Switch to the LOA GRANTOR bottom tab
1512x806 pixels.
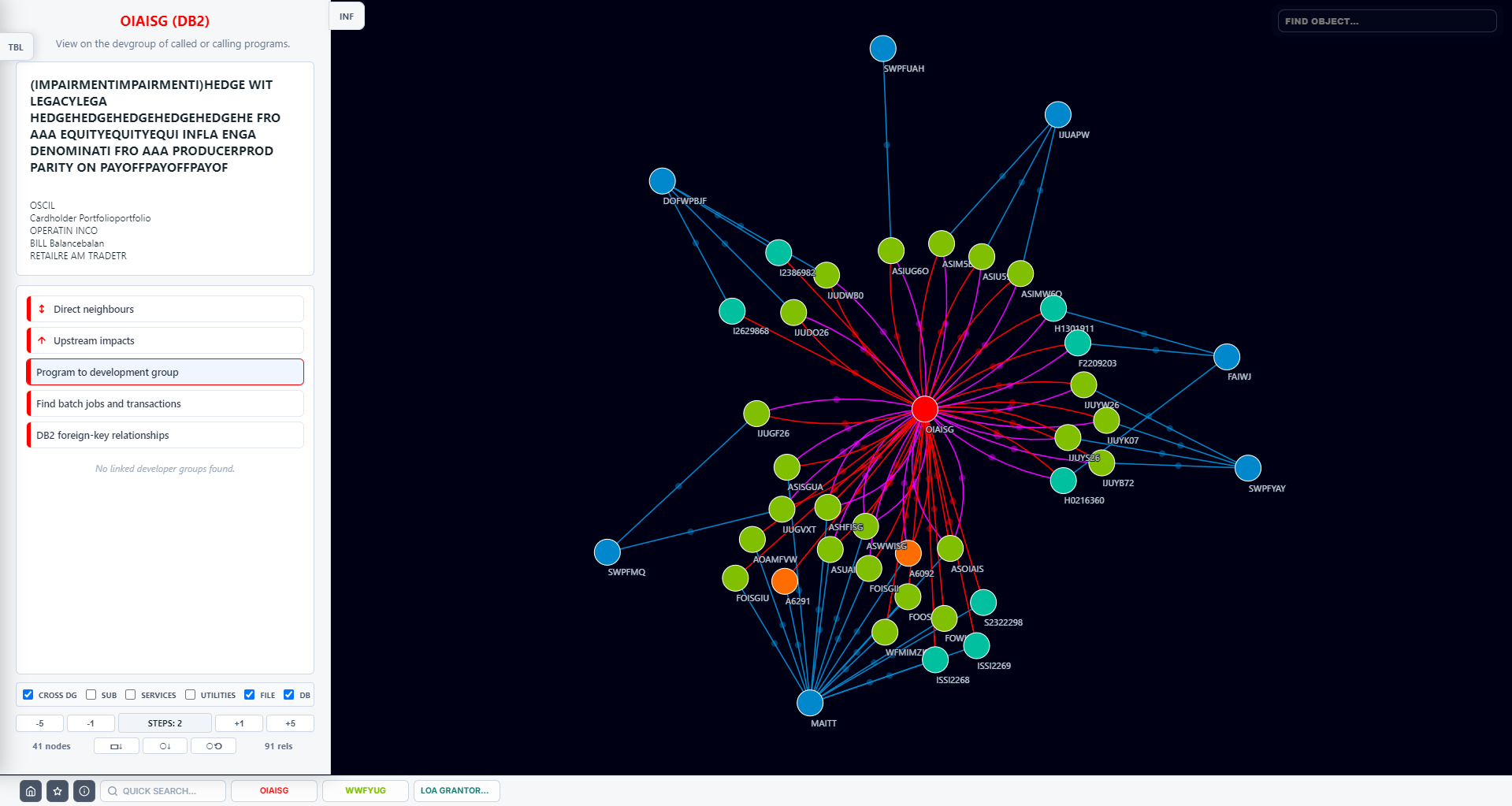click(456, 791)
